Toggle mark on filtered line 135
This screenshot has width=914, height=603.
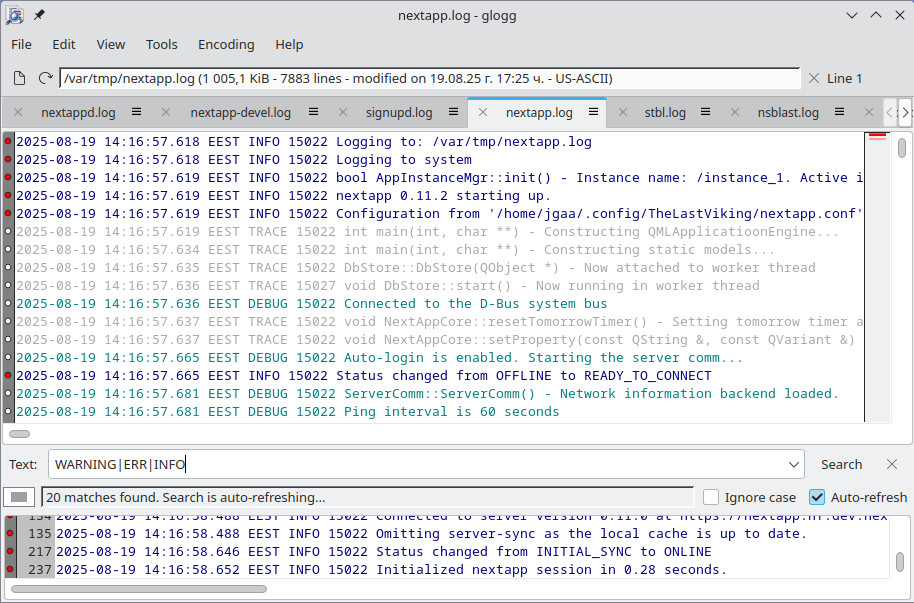tap(10, 533)
